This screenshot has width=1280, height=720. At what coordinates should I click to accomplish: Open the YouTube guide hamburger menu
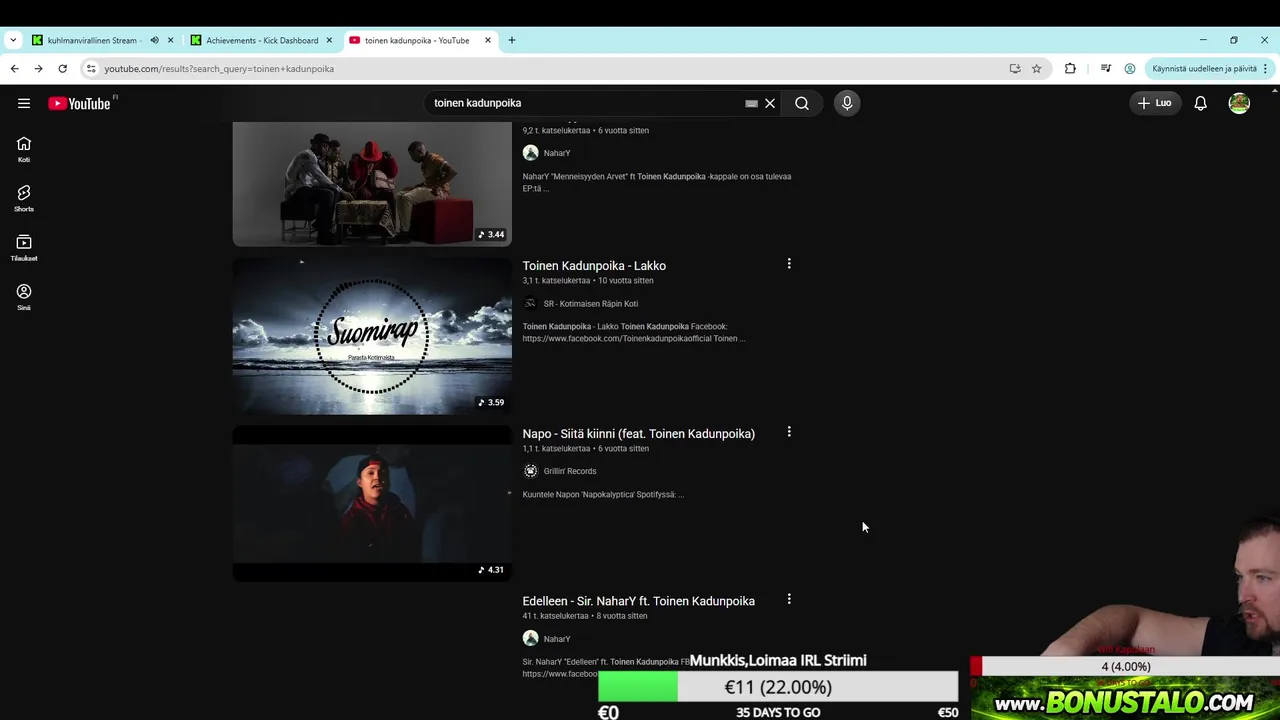pyautogui.click(x=24, y=103)
